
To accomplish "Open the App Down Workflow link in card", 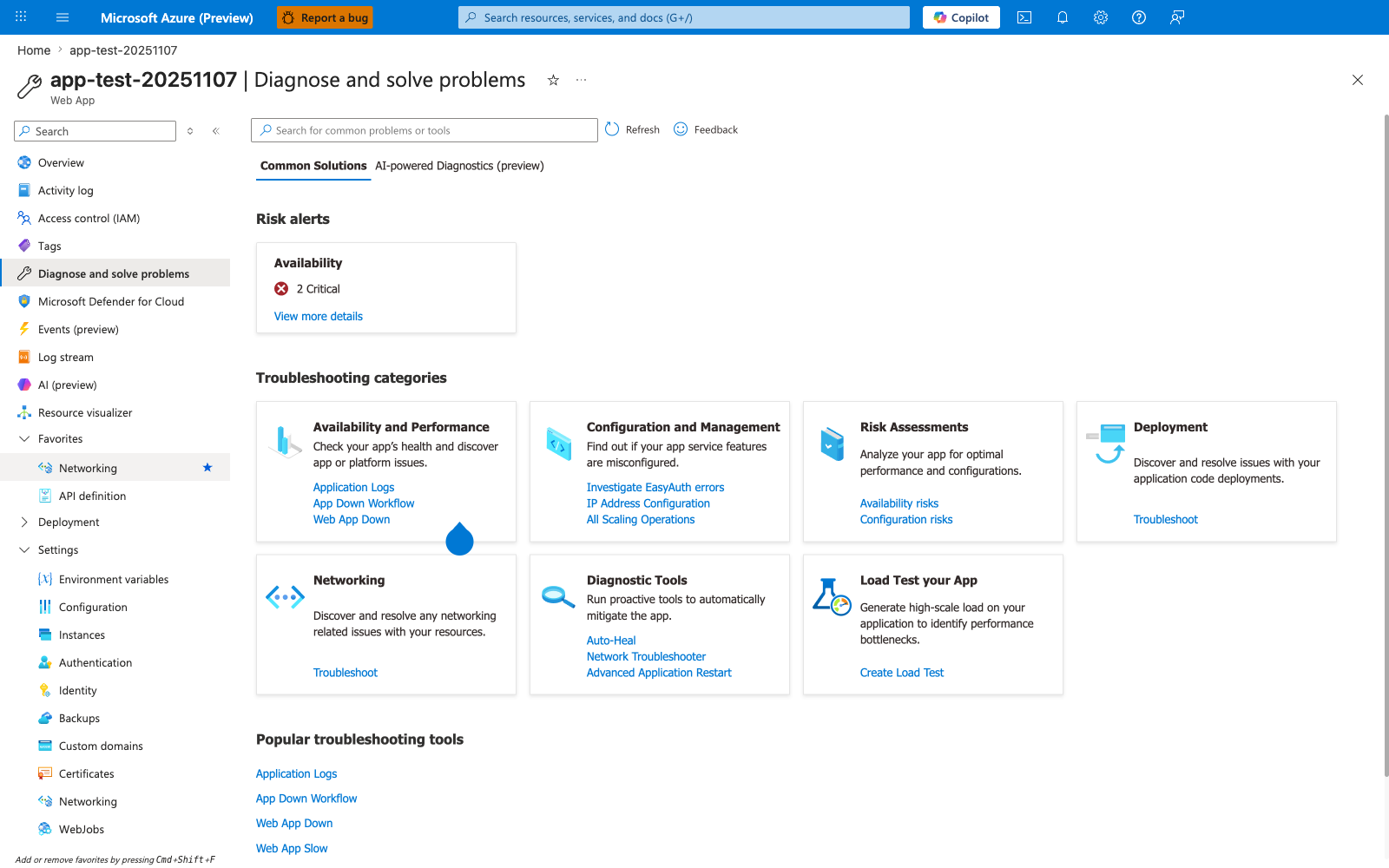I will [x=364, y=503].
